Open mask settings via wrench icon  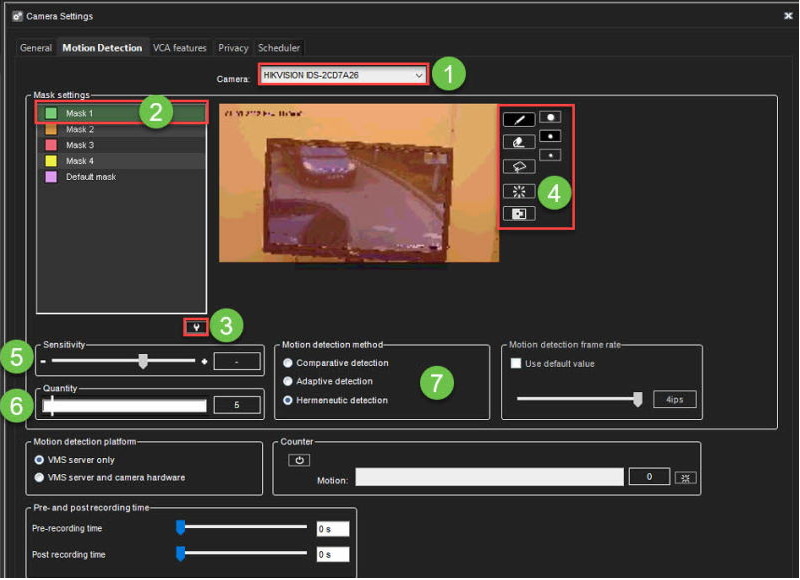click(196, 327)
